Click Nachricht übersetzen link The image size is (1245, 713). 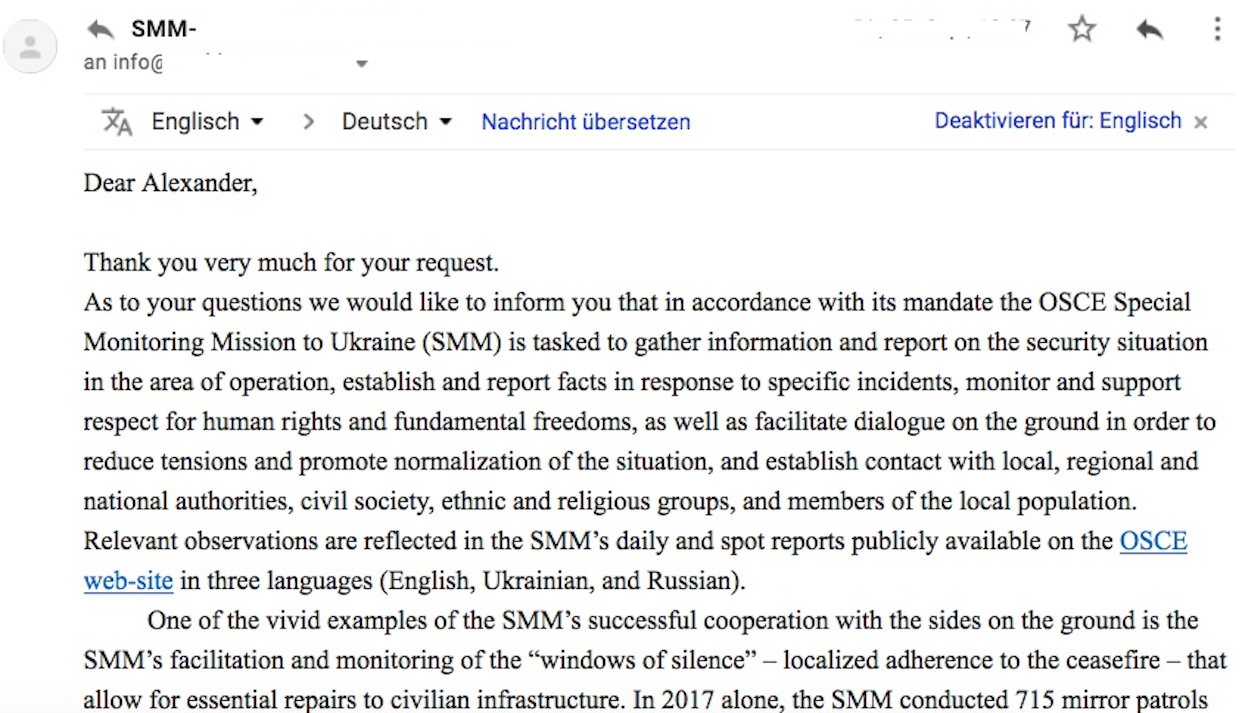pyautogui.click(x=586, y=122)
